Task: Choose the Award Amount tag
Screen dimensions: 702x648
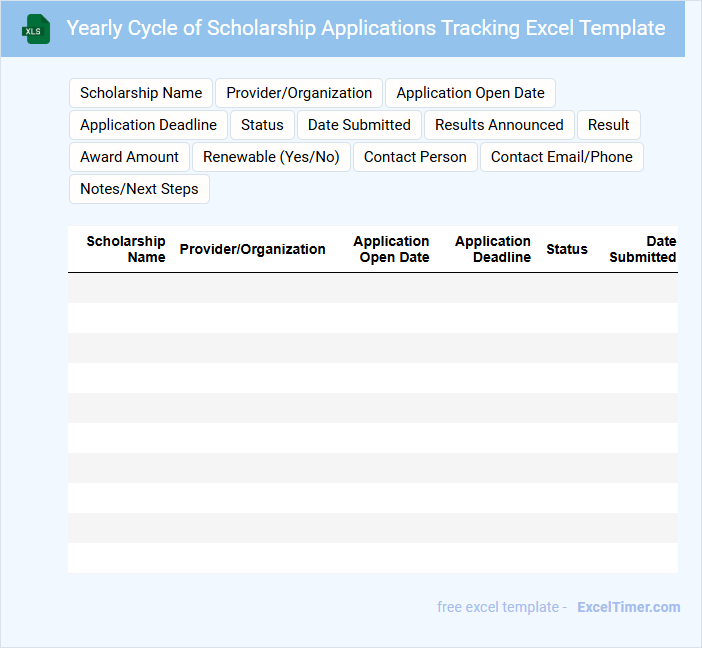Action: [129, 157]
